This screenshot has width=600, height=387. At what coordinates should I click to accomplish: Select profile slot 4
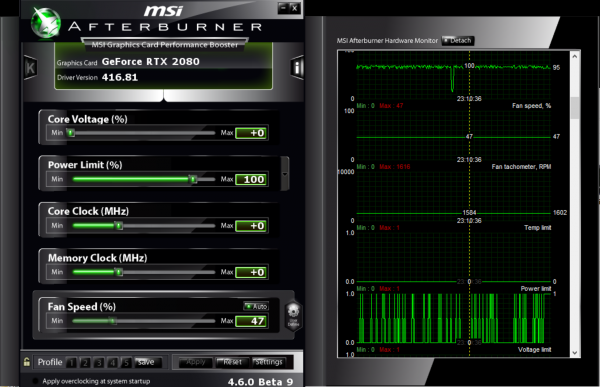(112, 363)
